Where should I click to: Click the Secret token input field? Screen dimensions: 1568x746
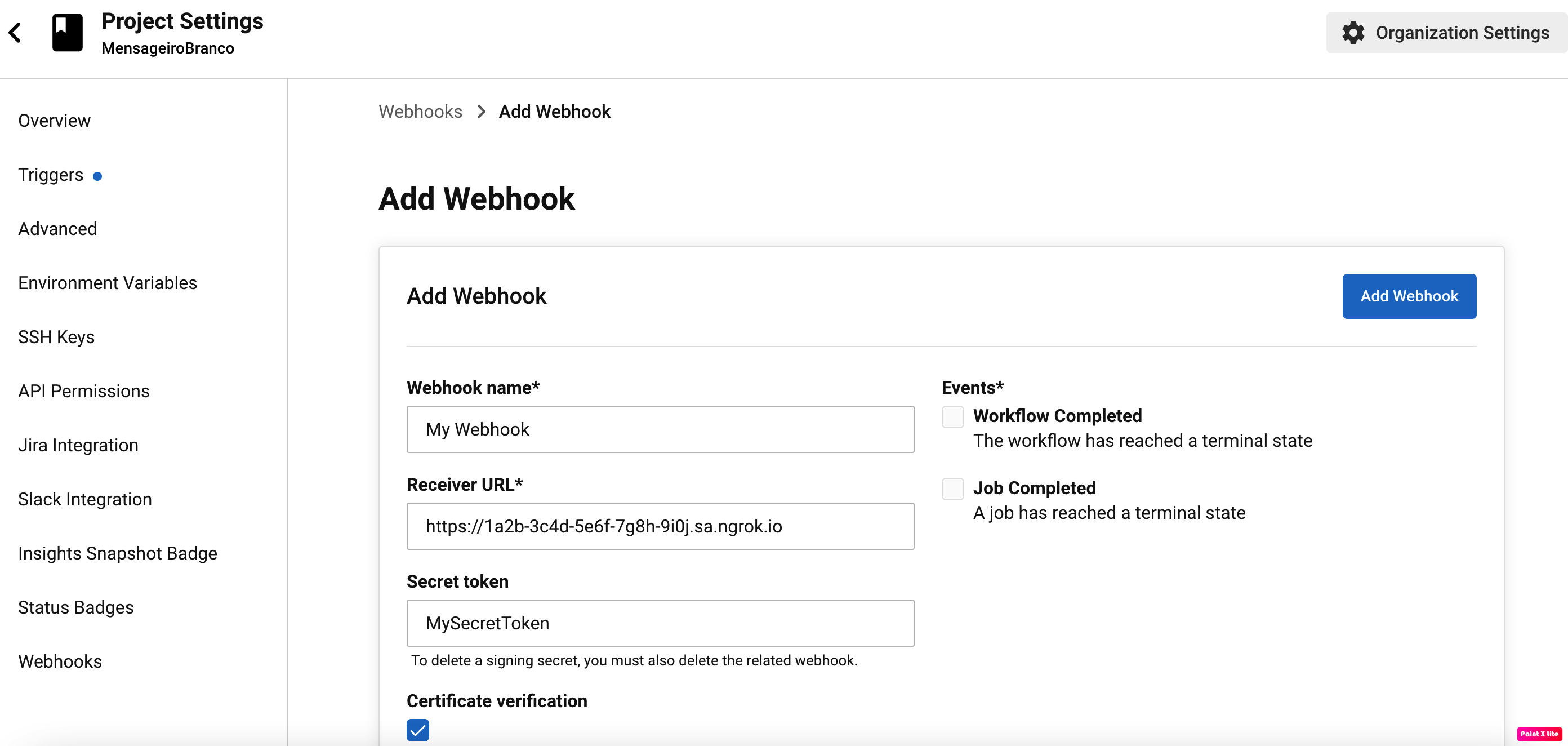click(x=661, y=623)
